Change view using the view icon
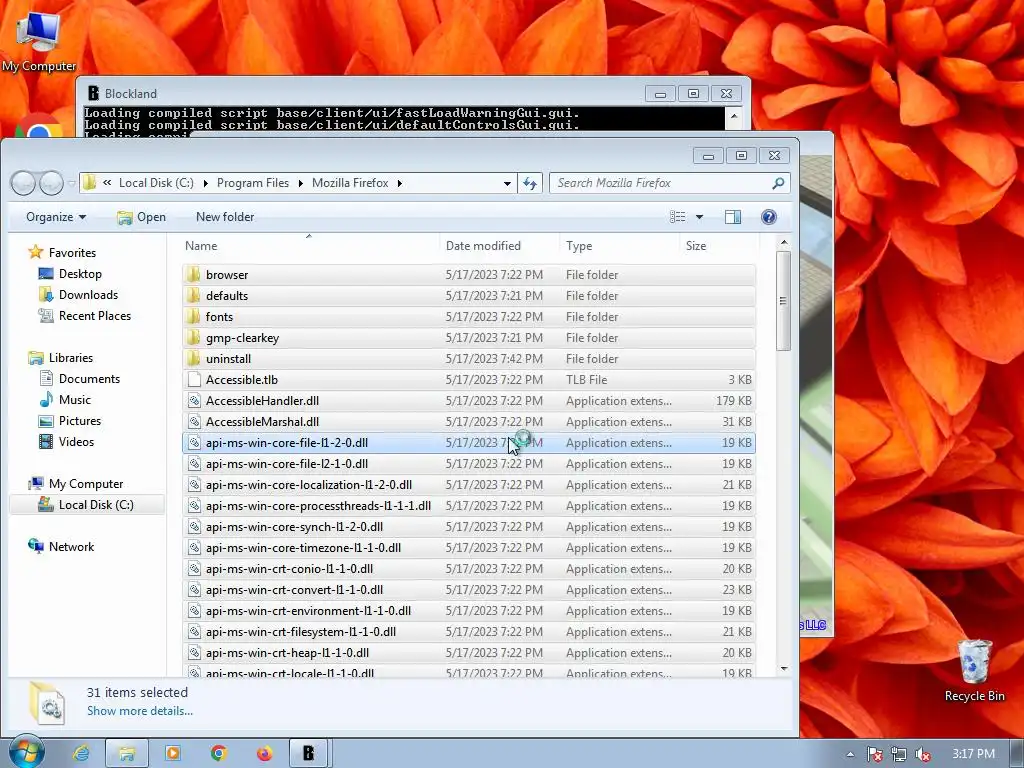The image size is (1024, 768). (x=678, y=217)
